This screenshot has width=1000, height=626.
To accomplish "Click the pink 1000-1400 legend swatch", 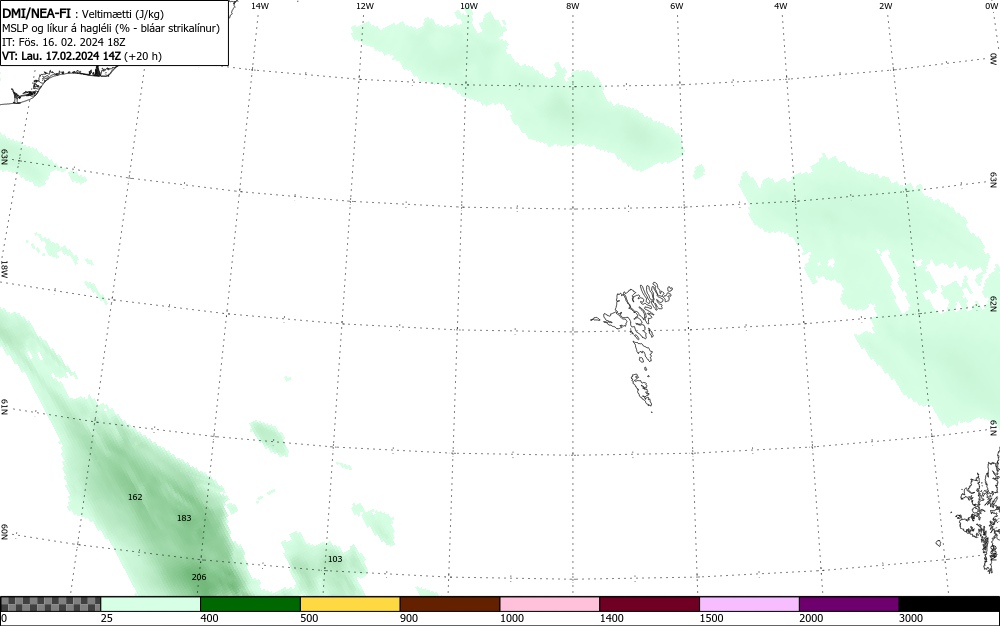I will click(x=550, y=604).
